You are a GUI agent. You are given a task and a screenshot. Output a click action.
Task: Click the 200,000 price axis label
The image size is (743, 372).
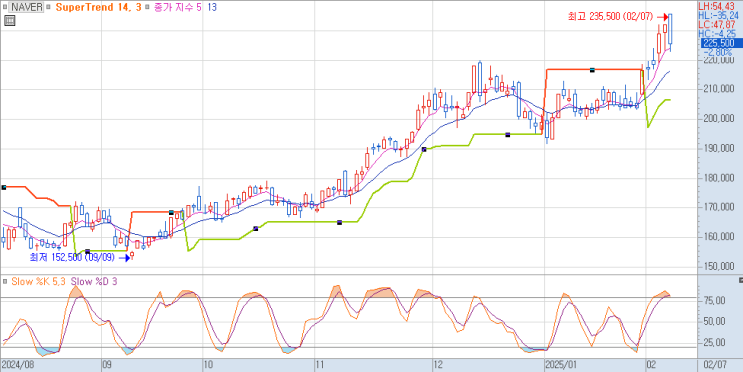718,119
